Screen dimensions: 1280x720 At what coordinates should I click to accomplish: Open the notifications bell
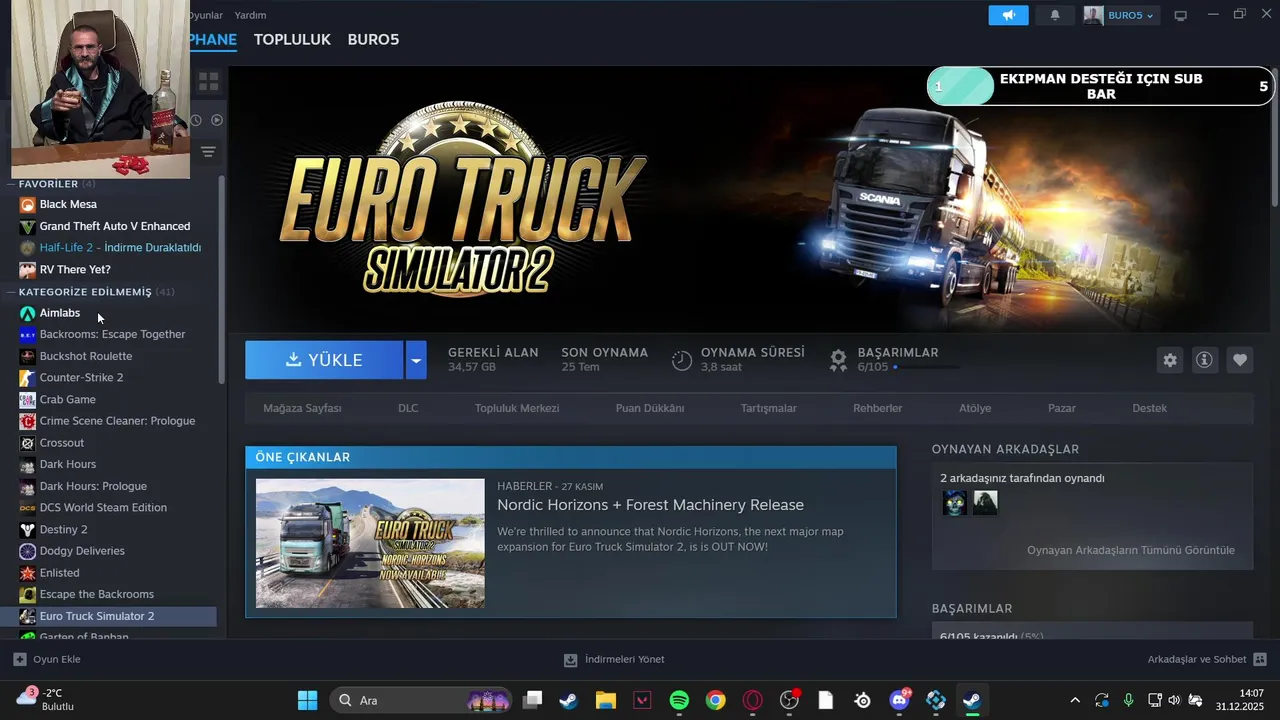(1055, 15)
